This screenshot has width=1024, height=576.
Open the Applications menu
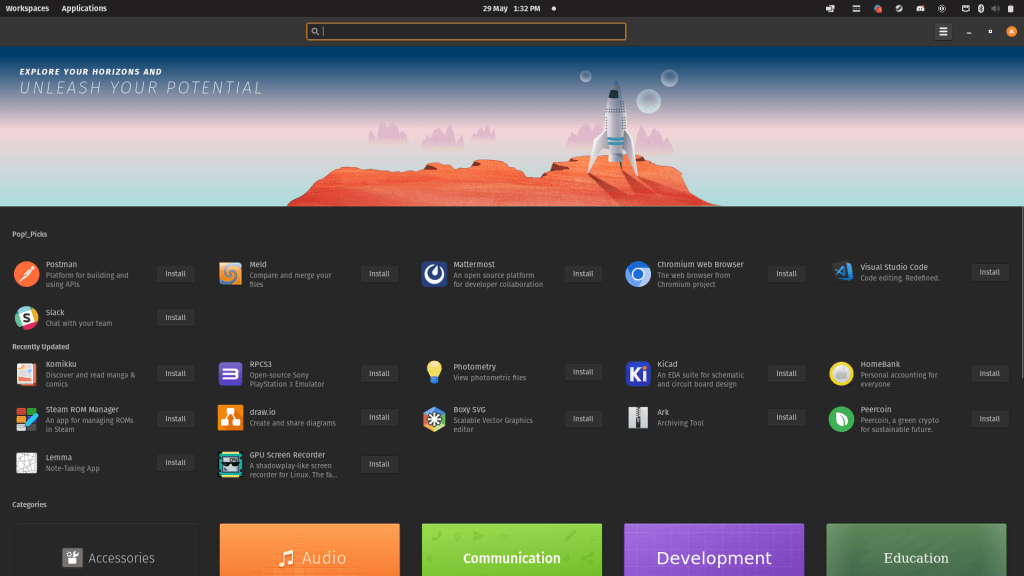coord(84,8)
